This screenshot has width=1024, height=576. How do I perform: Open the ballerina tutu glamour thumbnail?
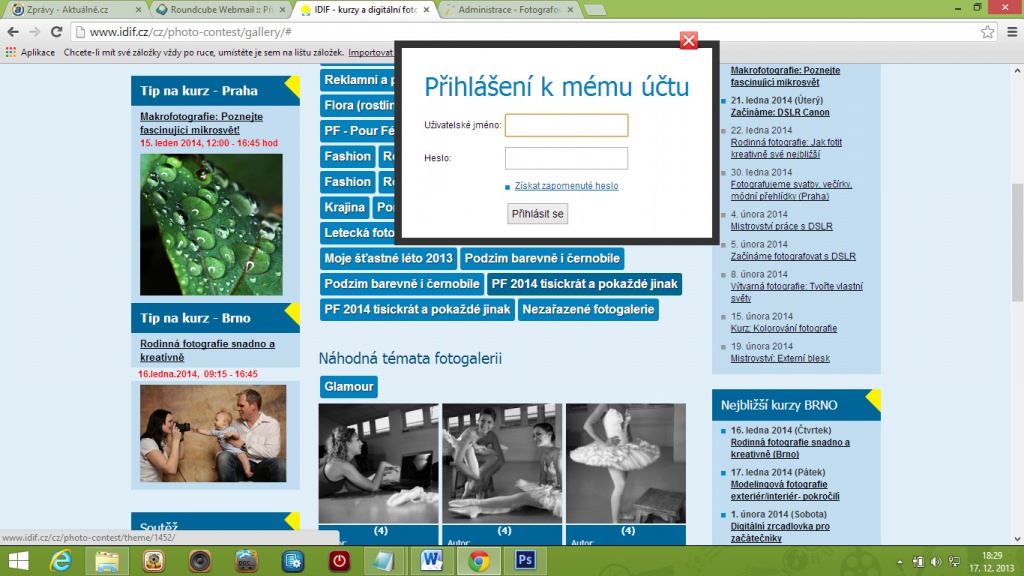(x=626, y=464)
